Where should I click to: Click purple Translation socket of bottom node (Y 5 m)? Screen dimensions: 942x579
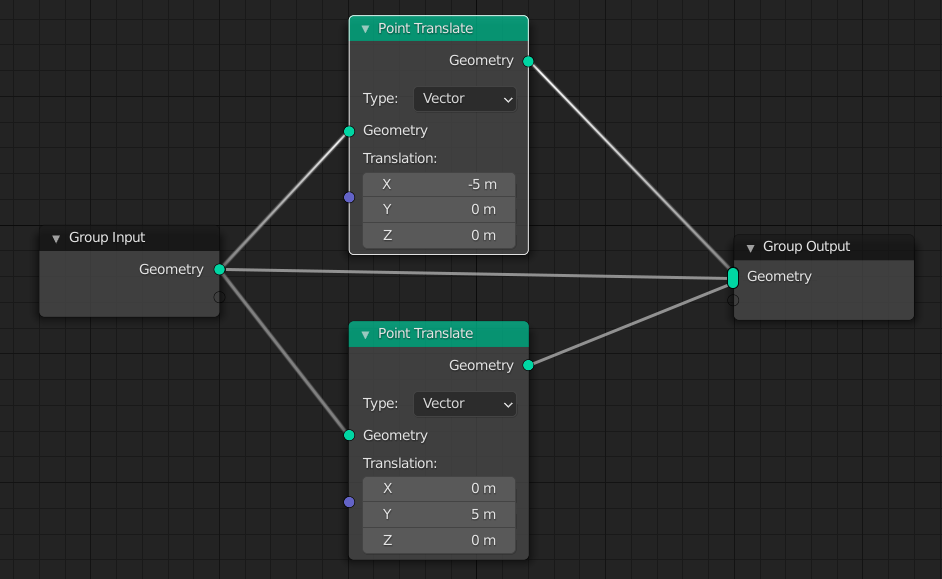click(x=349, y=502)
